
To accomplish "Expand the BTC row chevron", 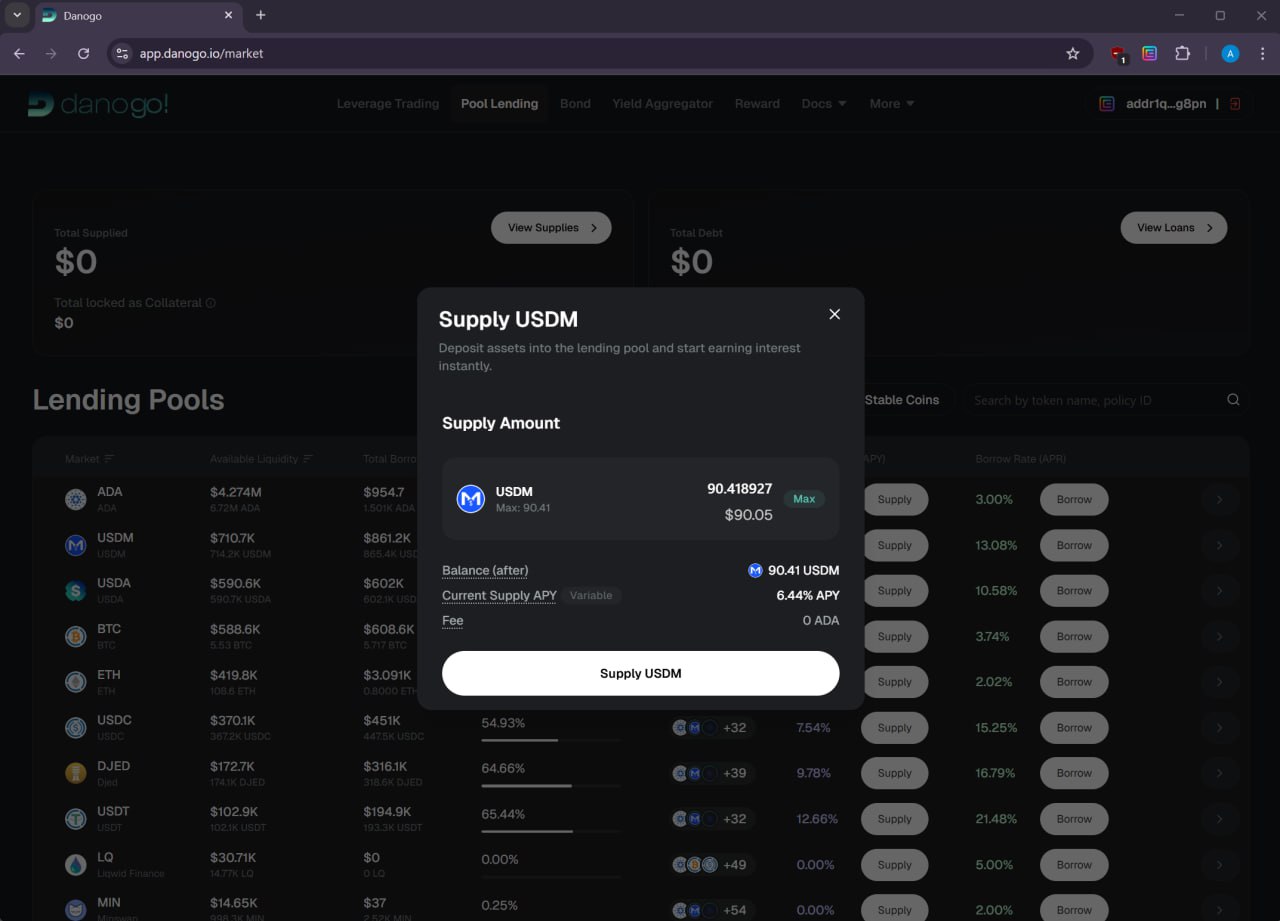I will point(1219,636).
